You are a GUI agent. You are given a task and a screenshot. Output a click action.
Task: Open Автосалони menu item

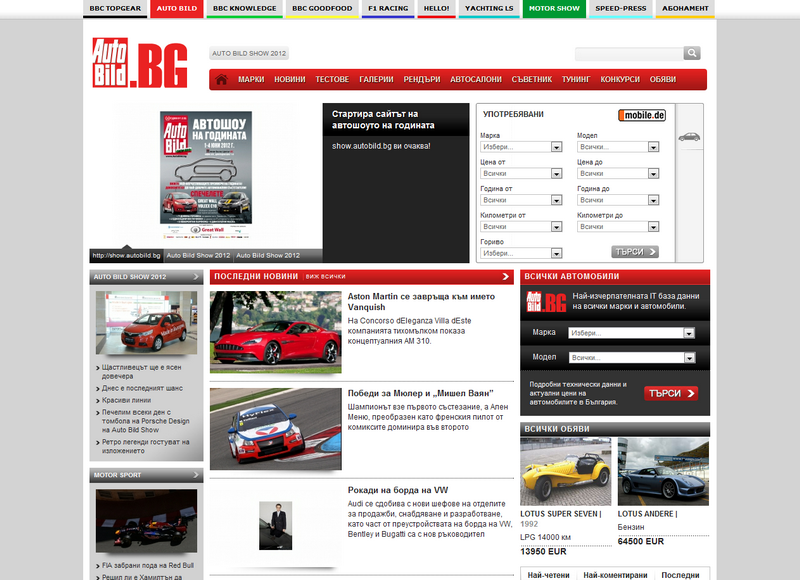(x=476, y=80)
